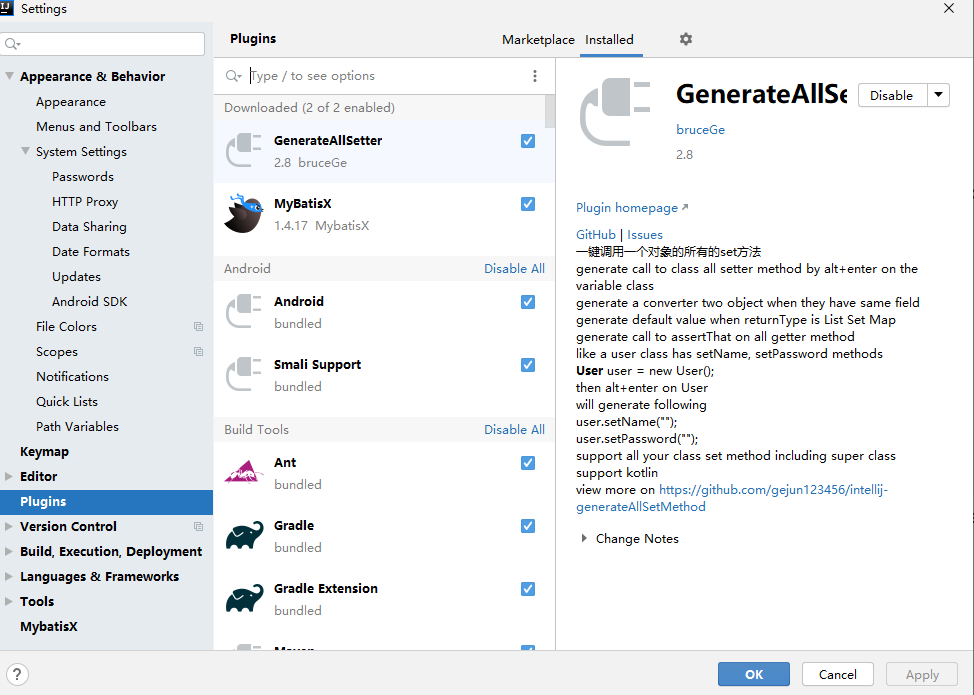This screenshot has width=974, height=695.
Task: Open the GitHub link
Action: [596, 235]
